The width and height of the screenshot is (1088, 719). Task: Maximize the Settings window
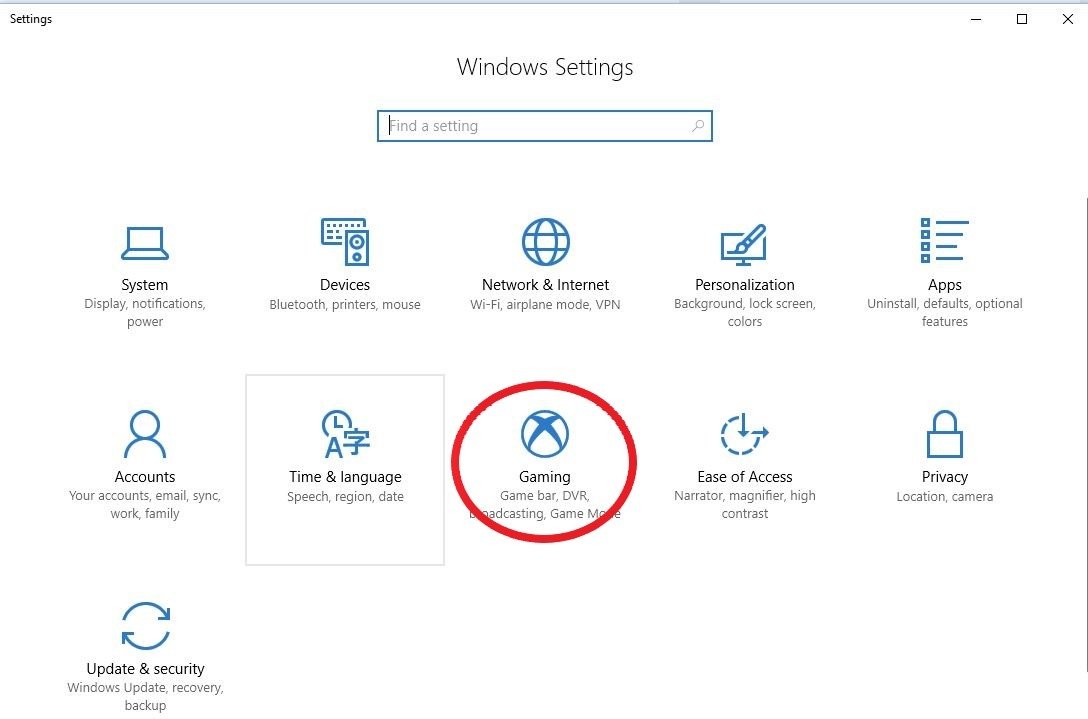(1021, 19)
